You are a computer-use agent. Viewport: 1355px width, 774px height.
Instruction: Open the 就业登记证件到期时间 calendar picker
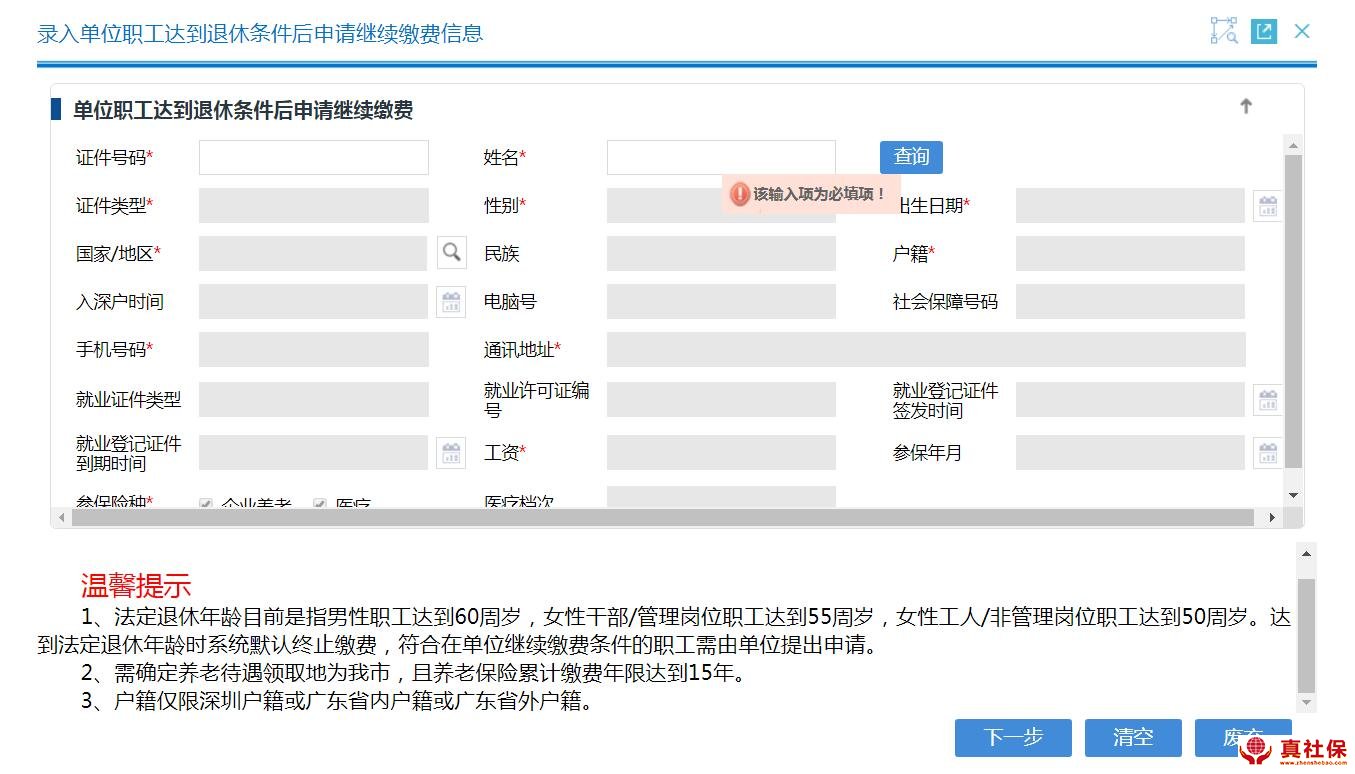tap(451, 453)
